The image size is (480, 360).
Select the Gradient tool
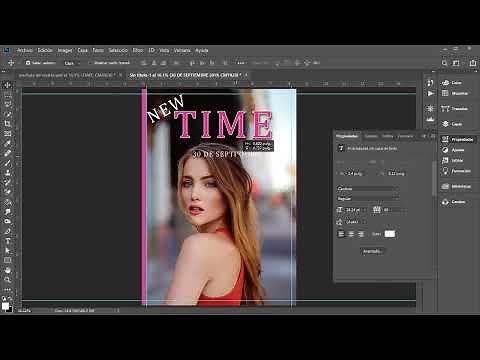tap(7, 202)
